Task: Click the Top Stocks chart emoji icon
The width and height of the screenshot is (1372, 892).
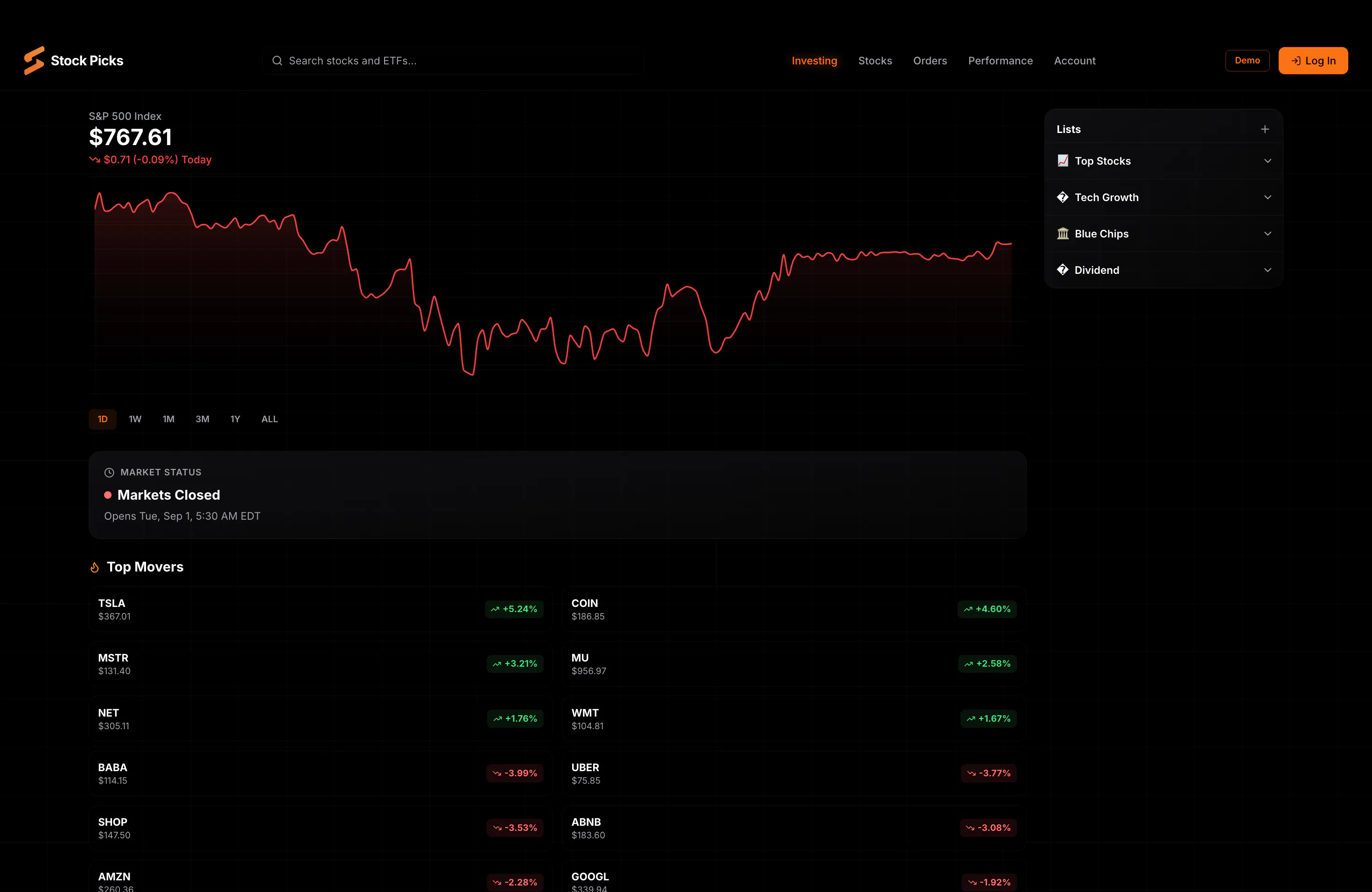Action: (x=1063, y=161)
